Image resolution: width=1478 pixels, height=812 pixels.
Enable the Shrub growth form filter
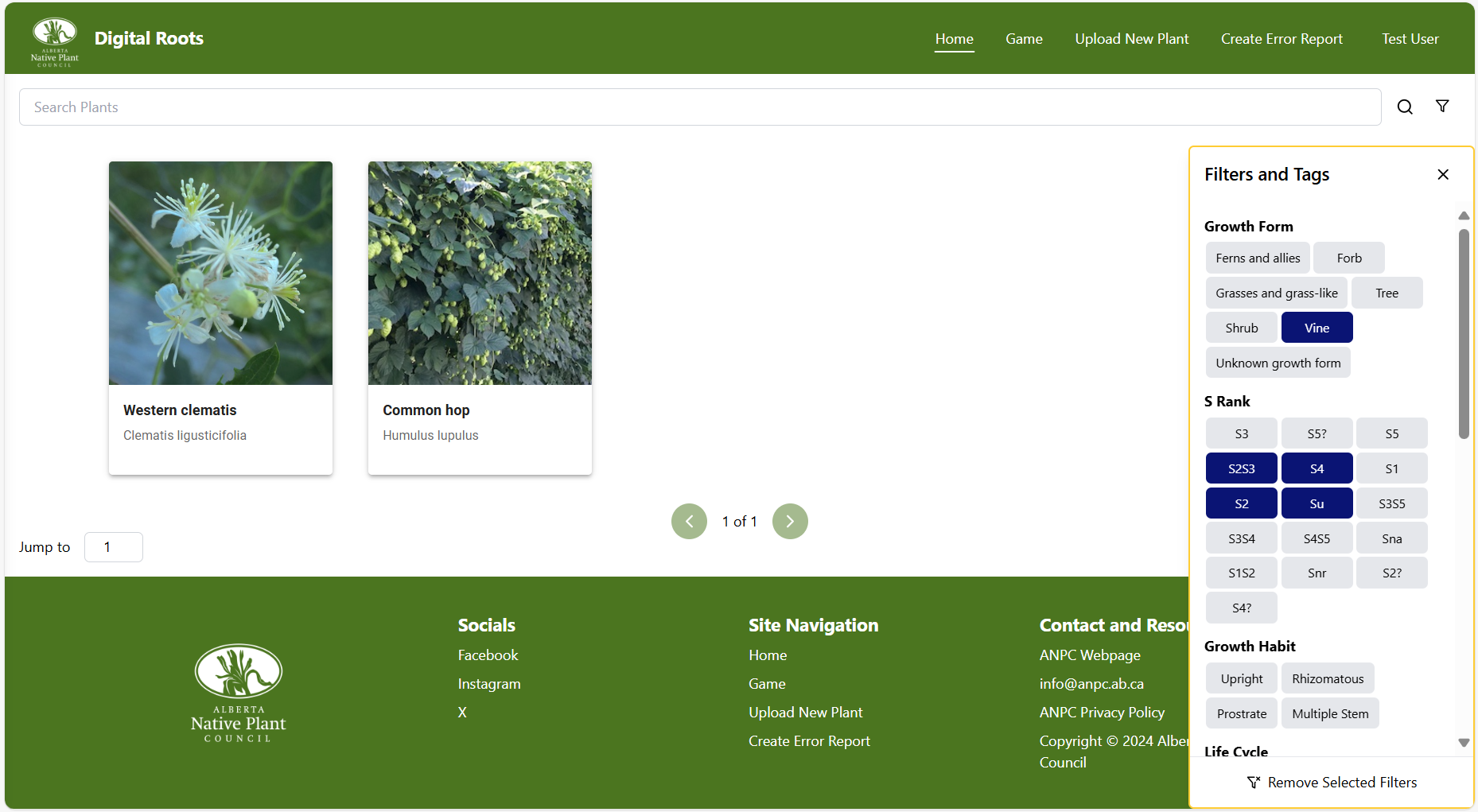click(x=1241, y=328)
